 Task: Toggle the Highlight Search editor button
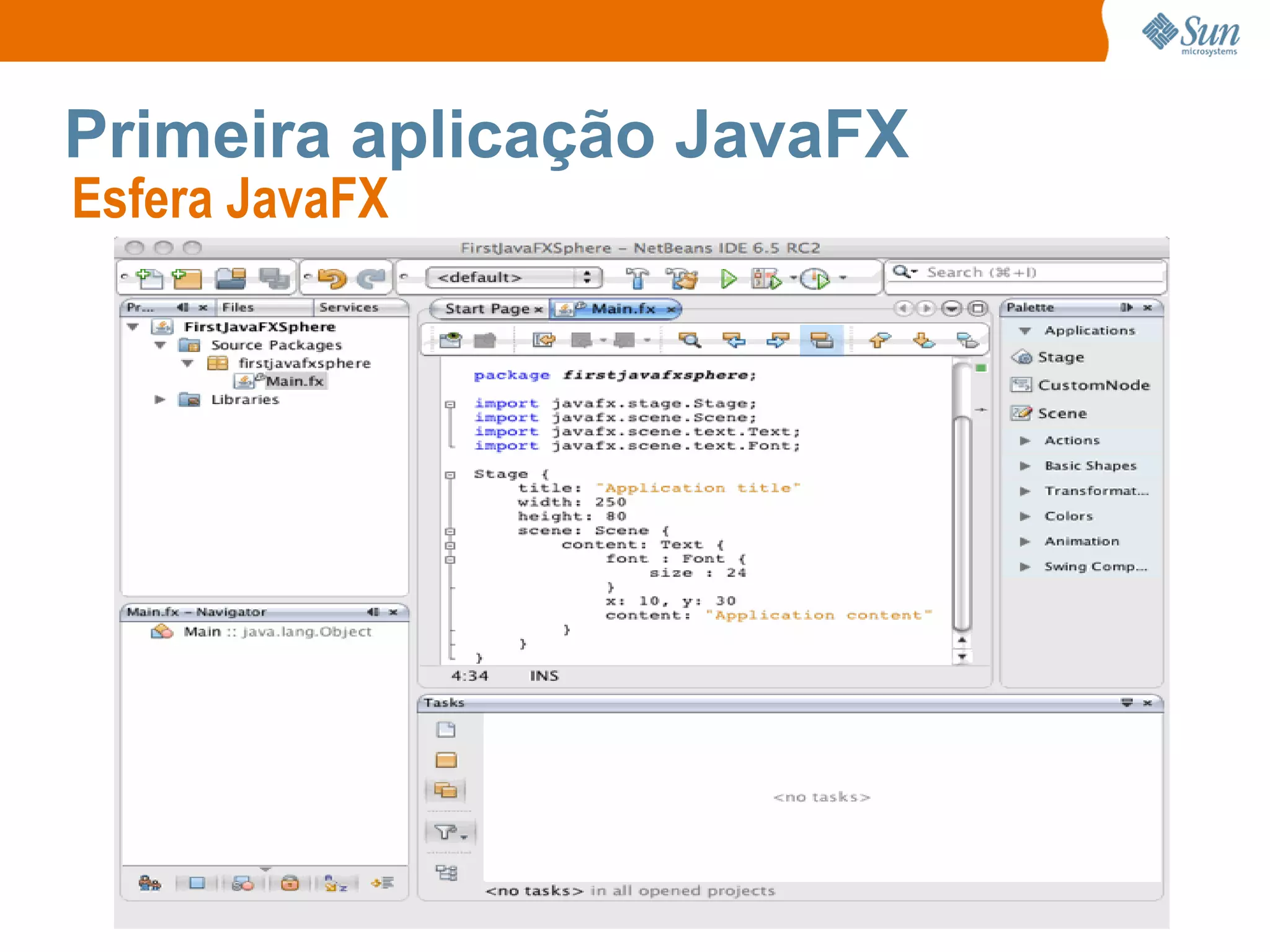click(822, 340)
